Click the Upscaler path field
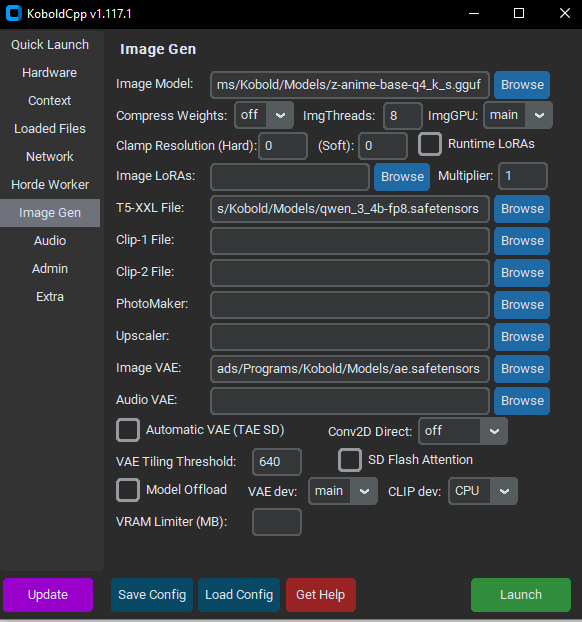This screenshot has height=622, width=582. pos(350,337)
